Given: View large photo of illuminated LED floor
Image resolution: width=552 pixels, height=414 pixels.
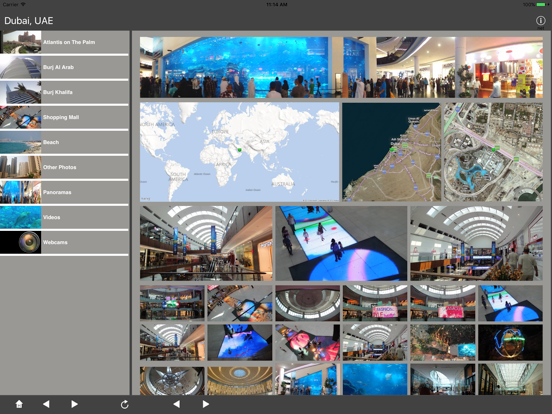Looking at the screenshot, I should (x=341, y=243).
